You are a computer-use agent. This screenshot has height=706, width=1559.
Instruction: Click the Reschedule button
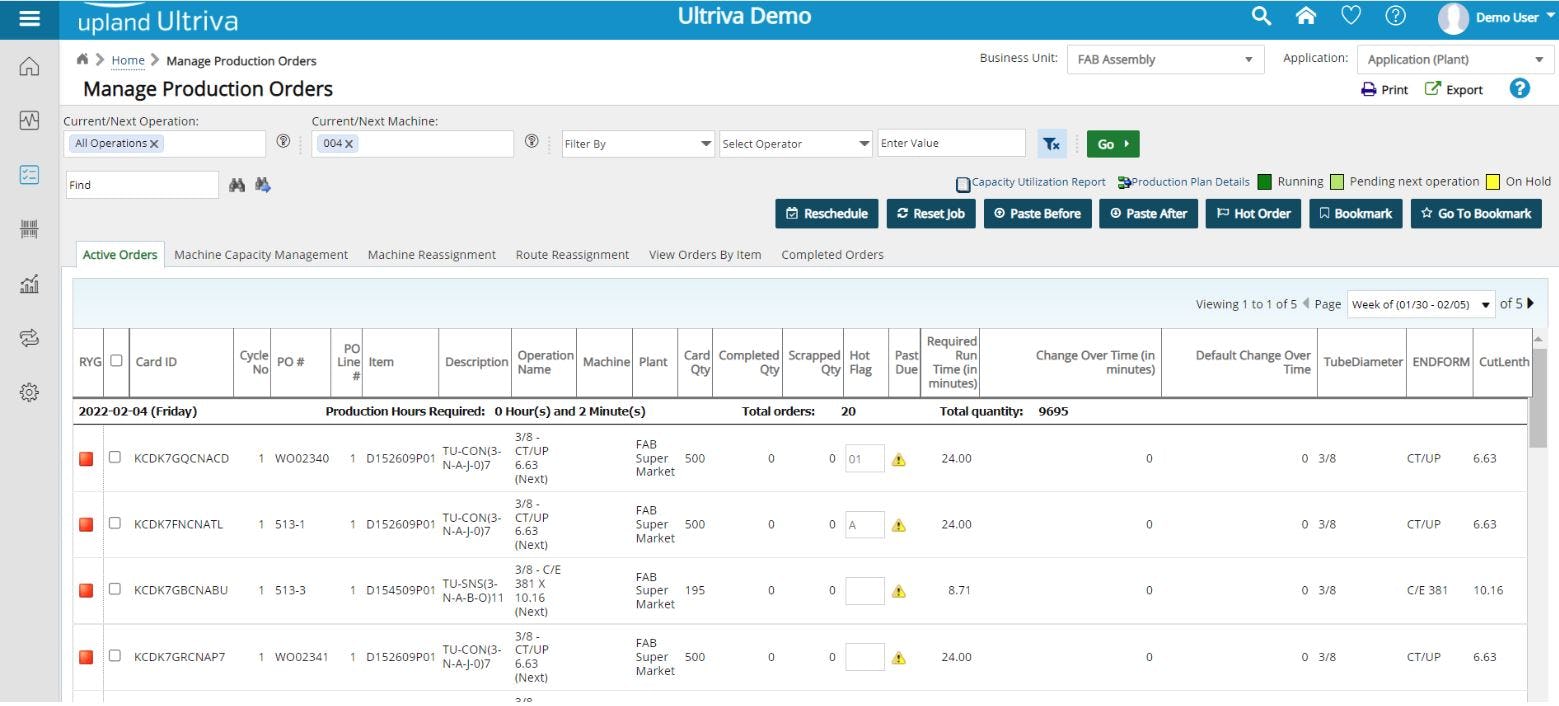pos(826,213)
